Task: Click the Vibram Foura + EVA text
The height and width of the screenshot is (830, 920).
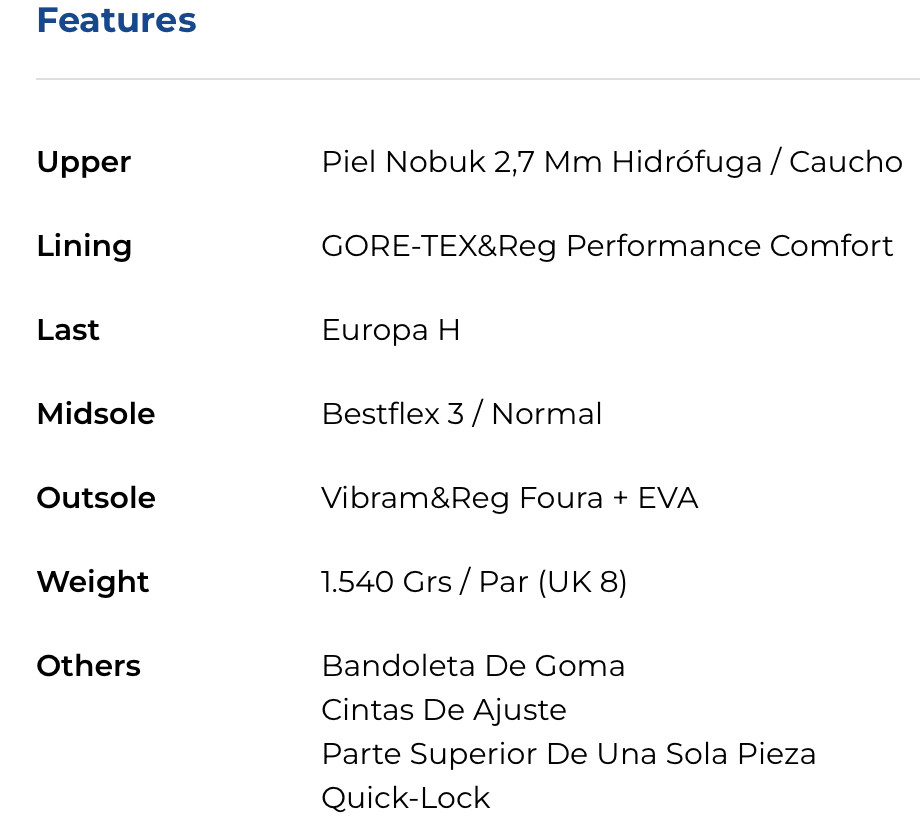Action: pyautogui.click(x=509, y=498)
